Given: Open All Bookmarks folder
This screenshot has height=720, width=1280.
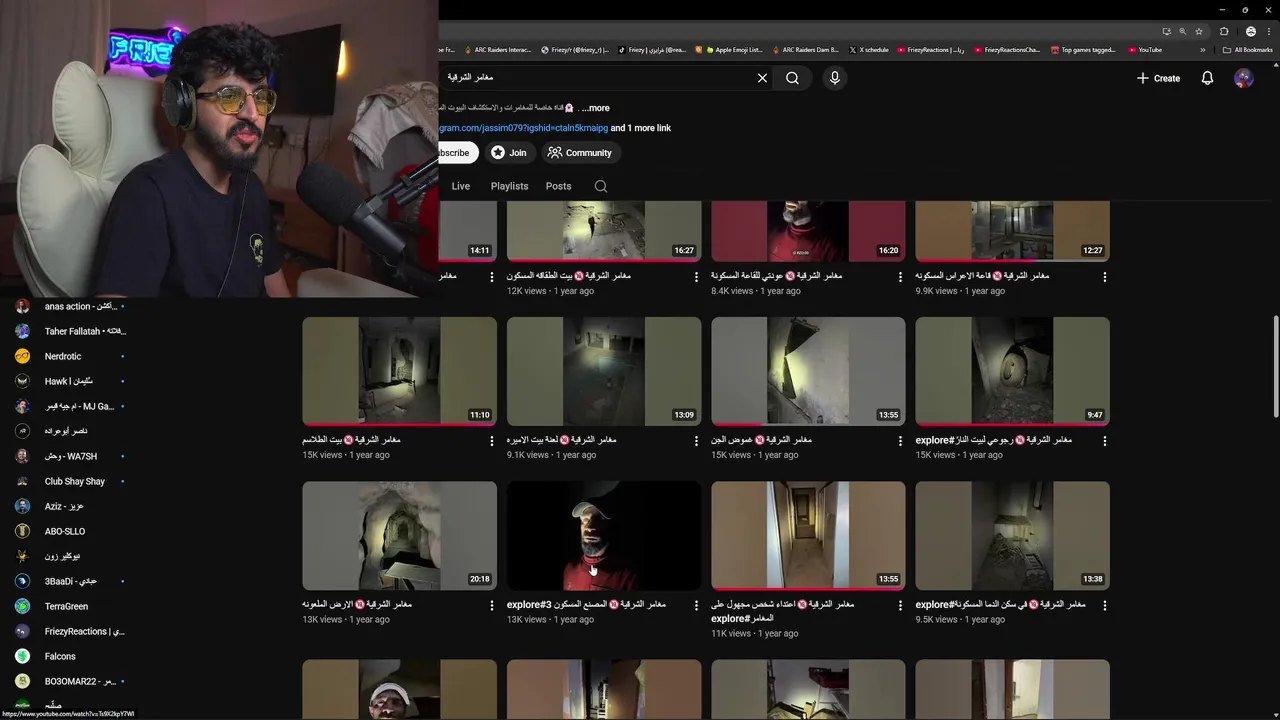Looking at the screenshot, I should click(x=1247, y=50).
